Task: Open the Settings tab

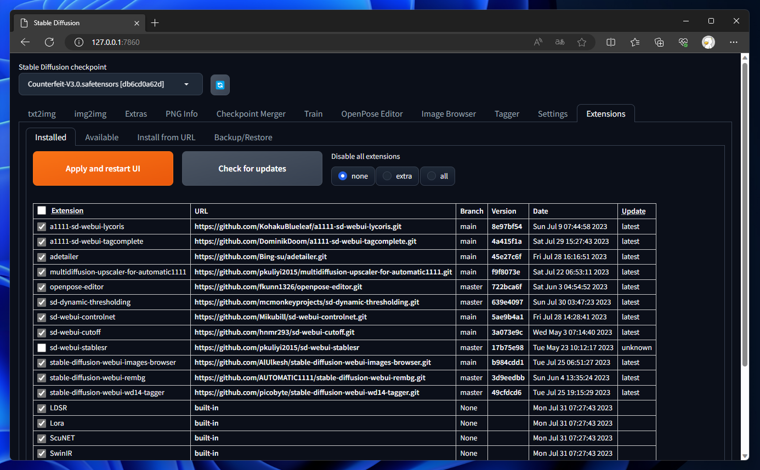Action: [x=552, y=114]
